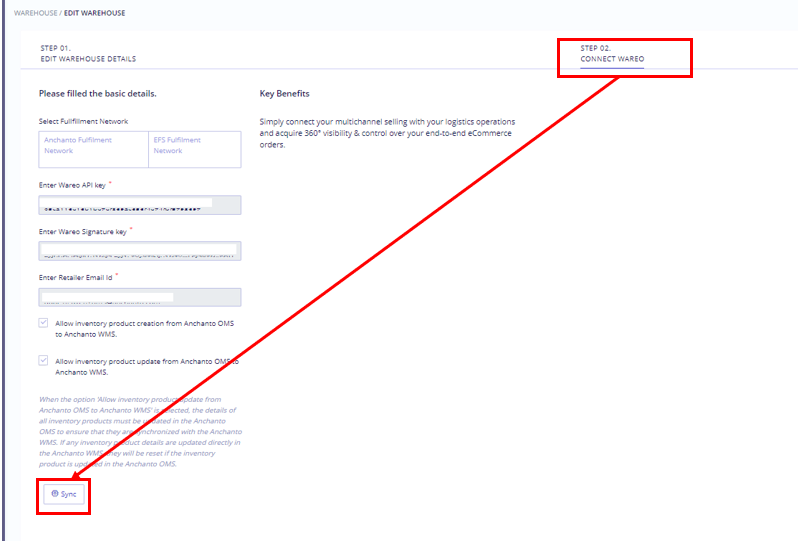The image size is (798, 541).
Task: Click 'Please filled the basic details.' text
Action: (98, 94)
